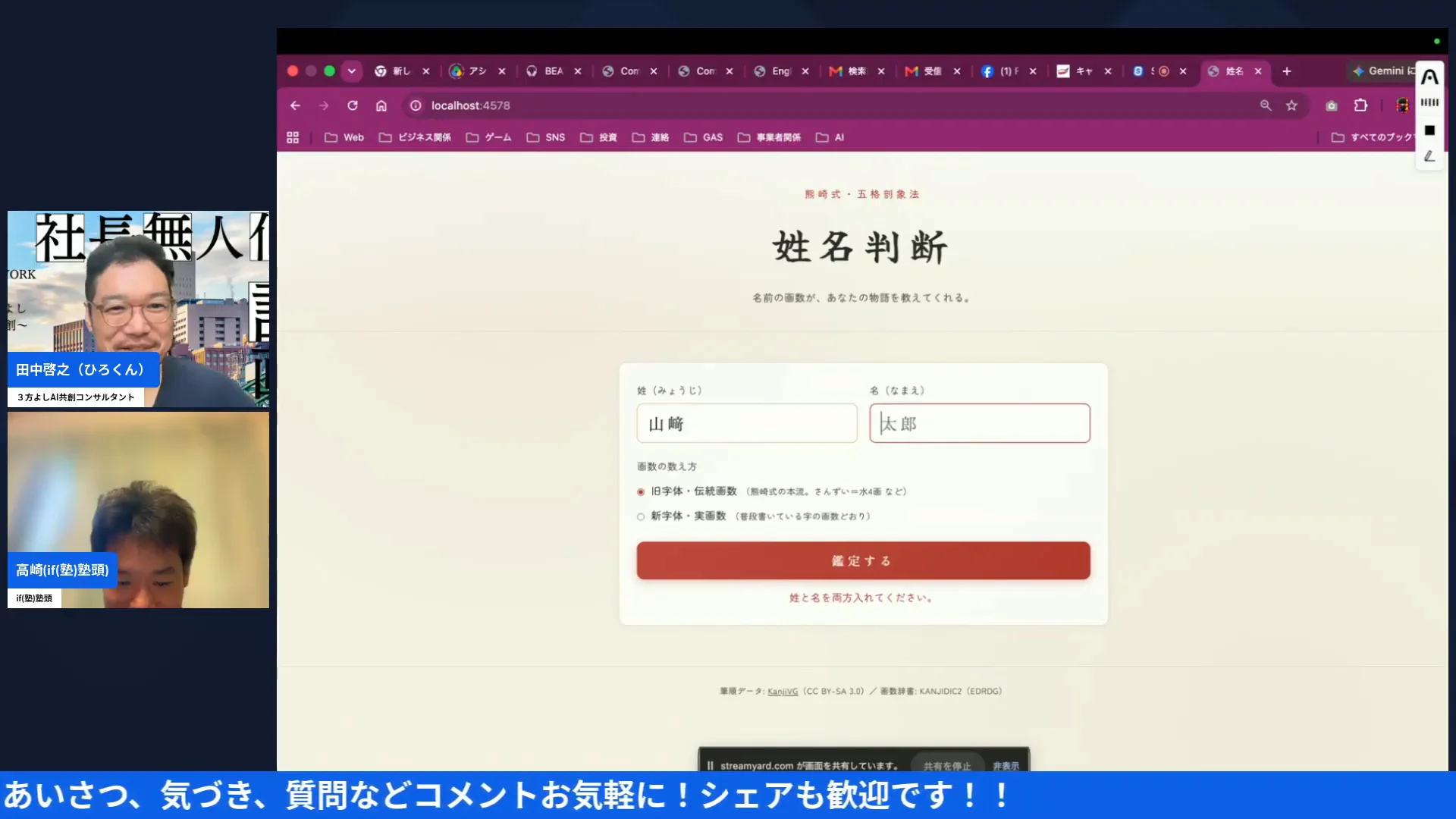Open the zoom magnifier in address bar
The image size is (1456, 819).
coord(1266,105)
